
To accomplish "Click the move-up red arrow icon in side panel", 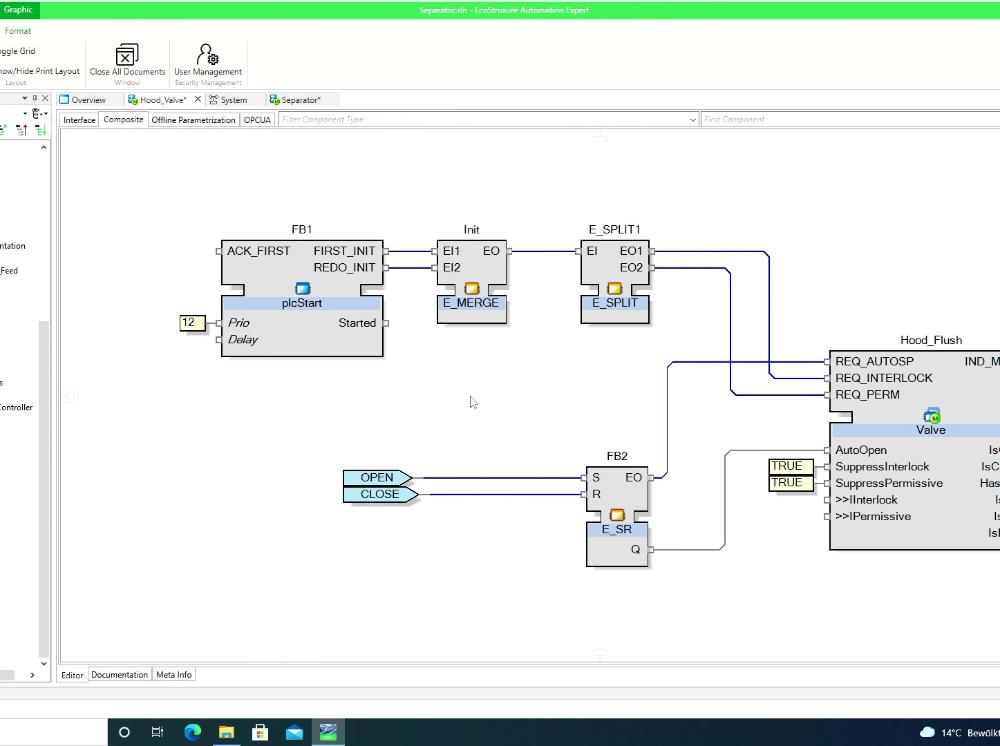I will coord(22,130).
